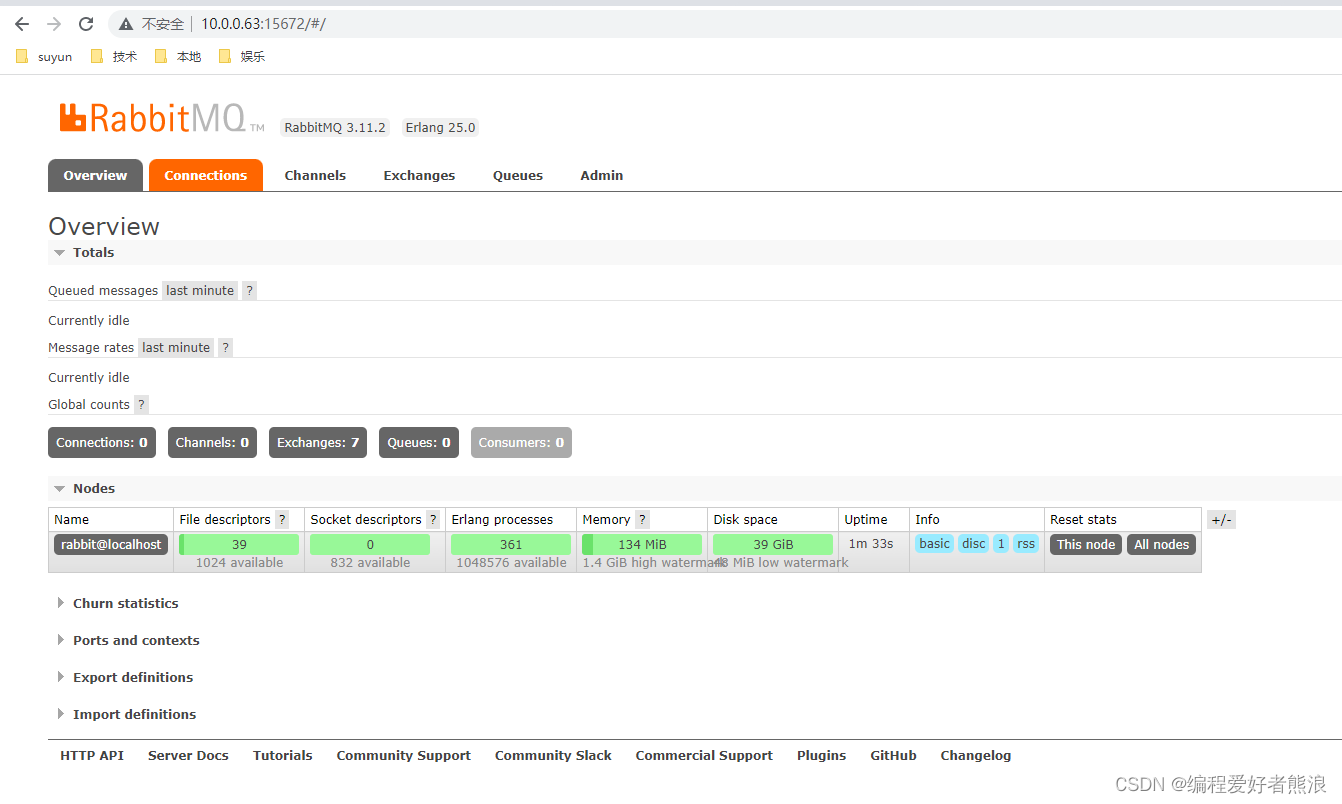Image resolution: width=1342 pixels, height=804 pixels.
Task: Open the 本地 bookmark folder
Action: coord(178,57)
